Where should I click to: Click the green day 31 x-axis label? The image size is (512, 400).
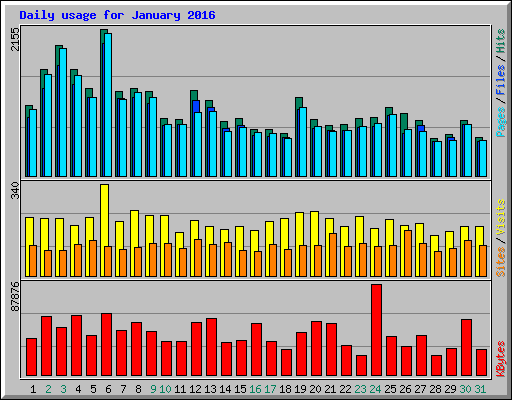[x=480, y=389]
